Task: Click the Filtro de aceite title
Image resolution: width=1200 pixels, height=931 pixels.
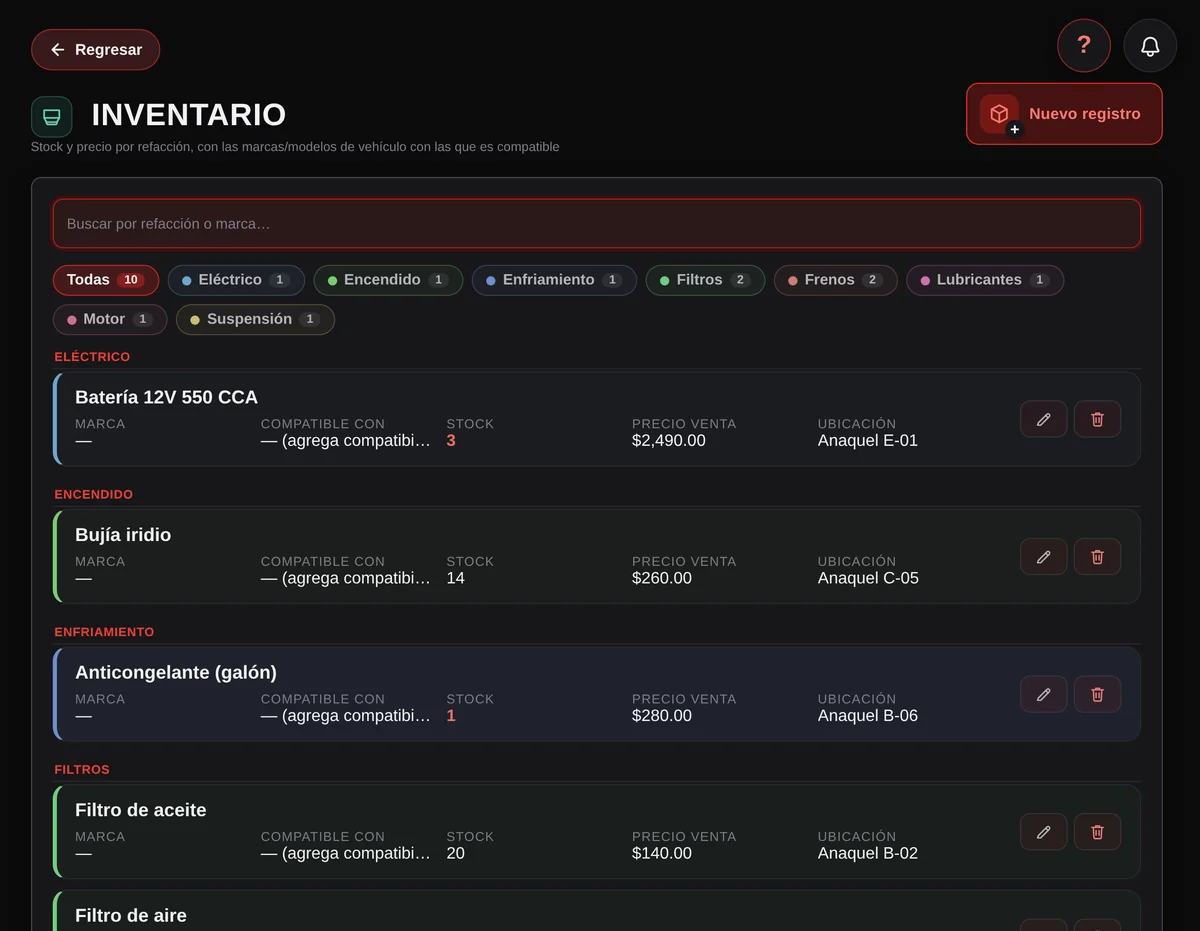Action: tap(141, 810)
